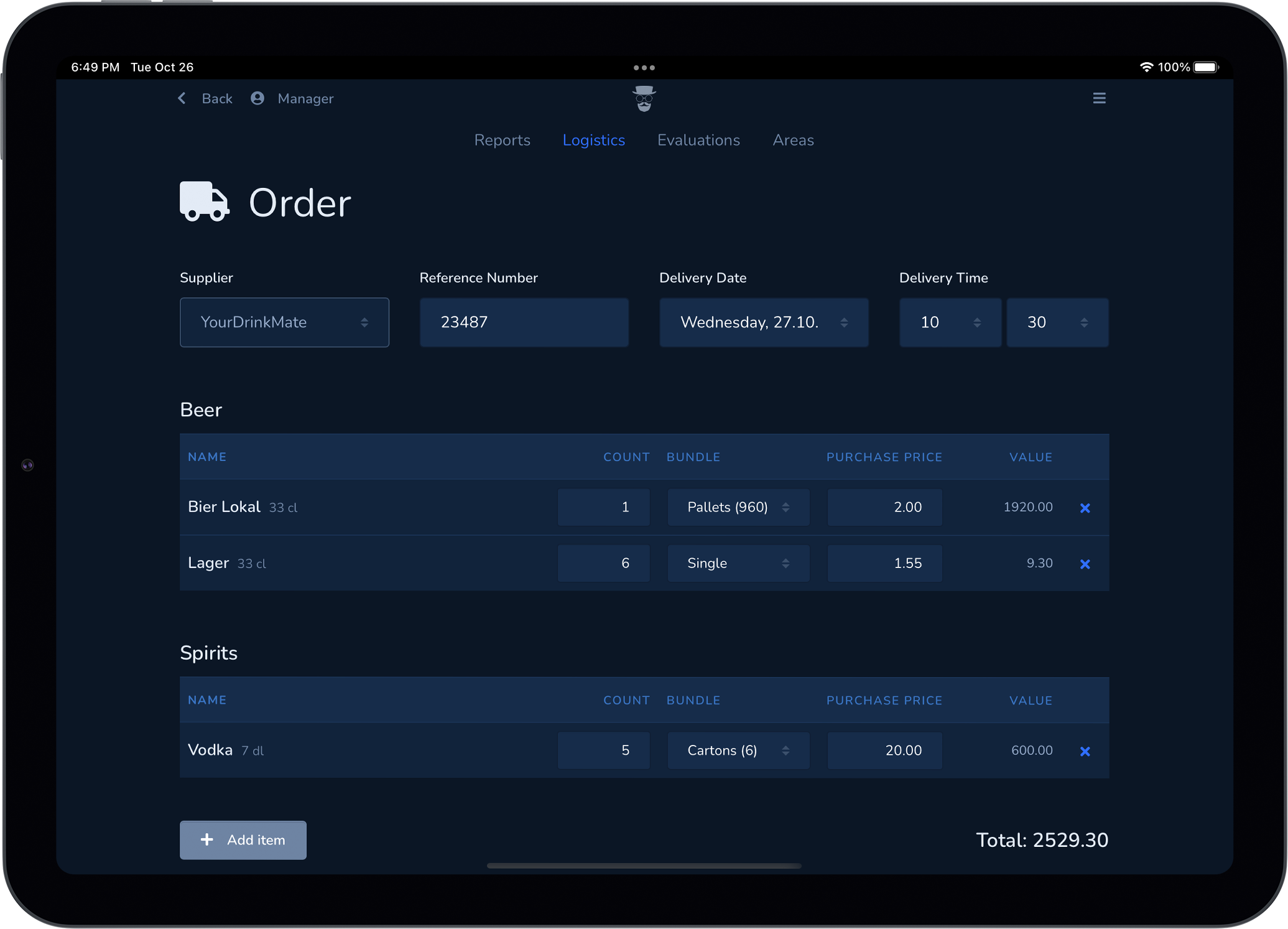Viewport: 1288px width, 929px height.
Task: Open the Pallets (960) bundle dropdown
Action: (x=738, y=507)
